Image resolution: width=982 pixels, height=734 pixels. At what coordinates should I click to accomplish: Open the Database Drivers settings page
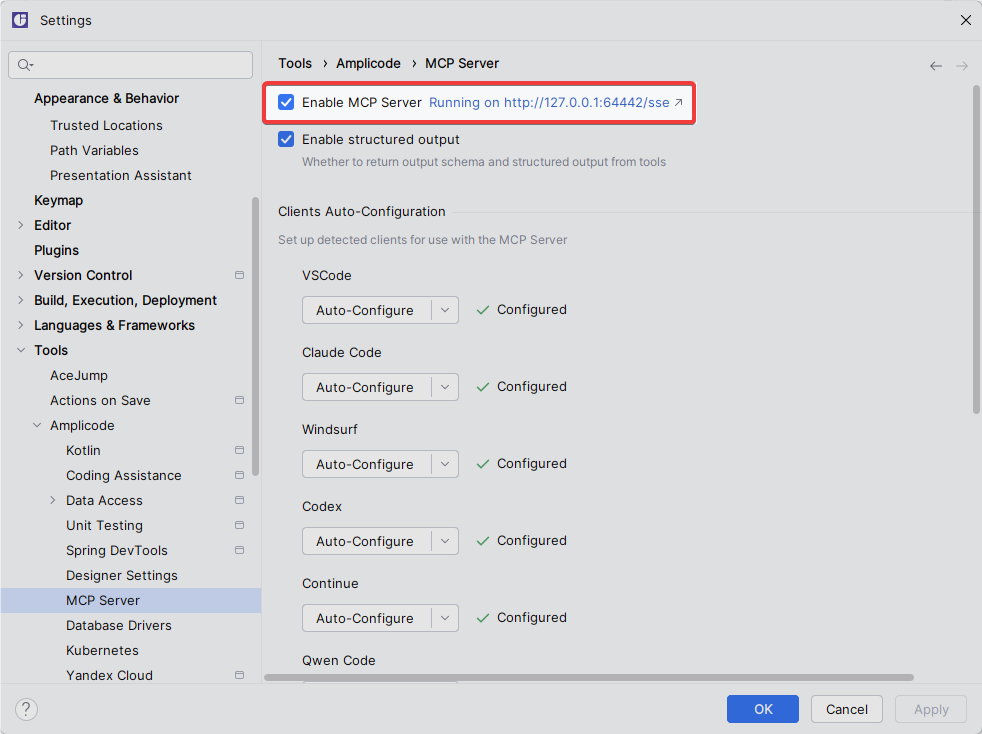click(119, 626)
